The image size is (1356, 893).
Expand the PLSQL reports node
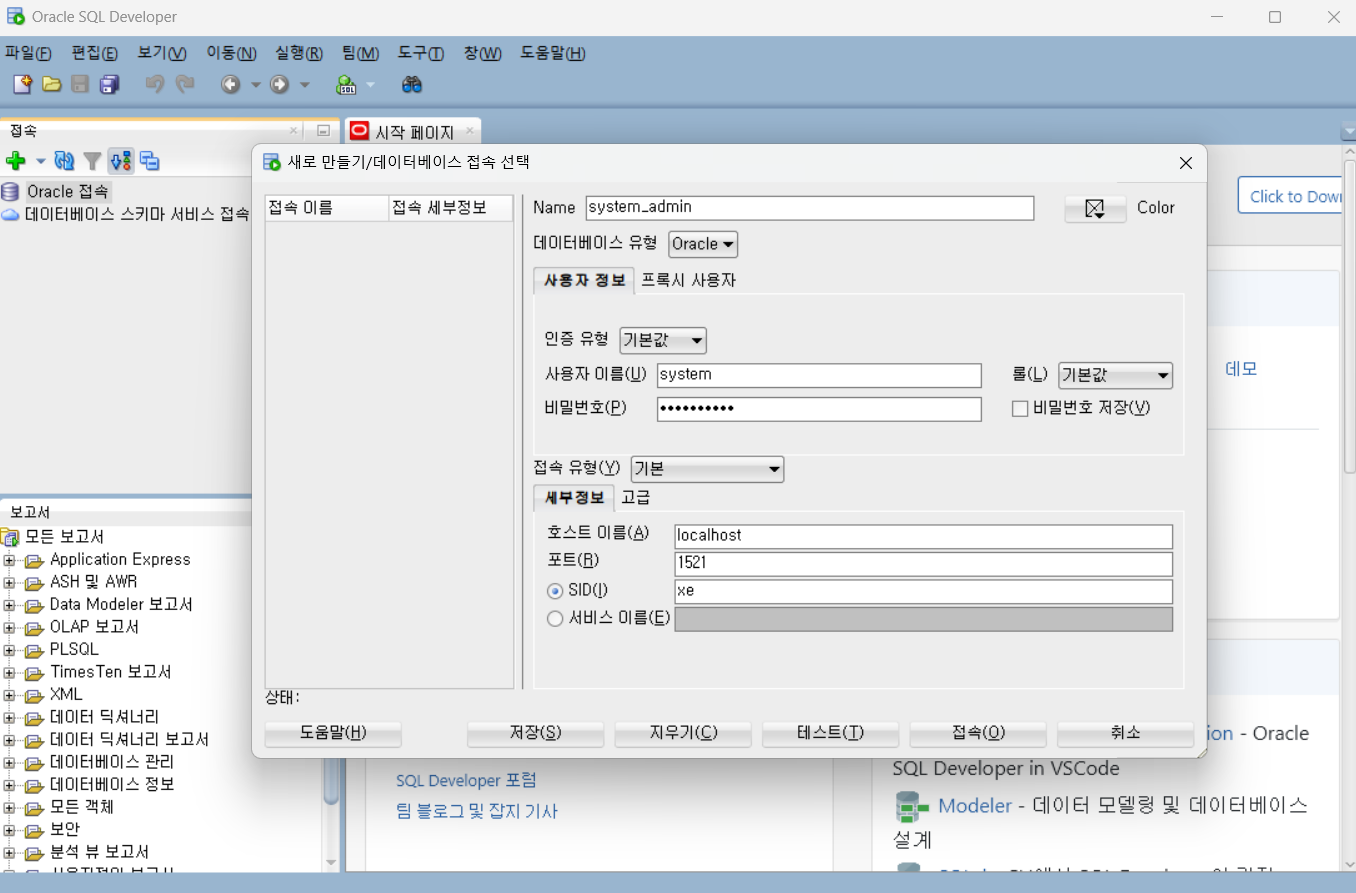pos(9,650)
